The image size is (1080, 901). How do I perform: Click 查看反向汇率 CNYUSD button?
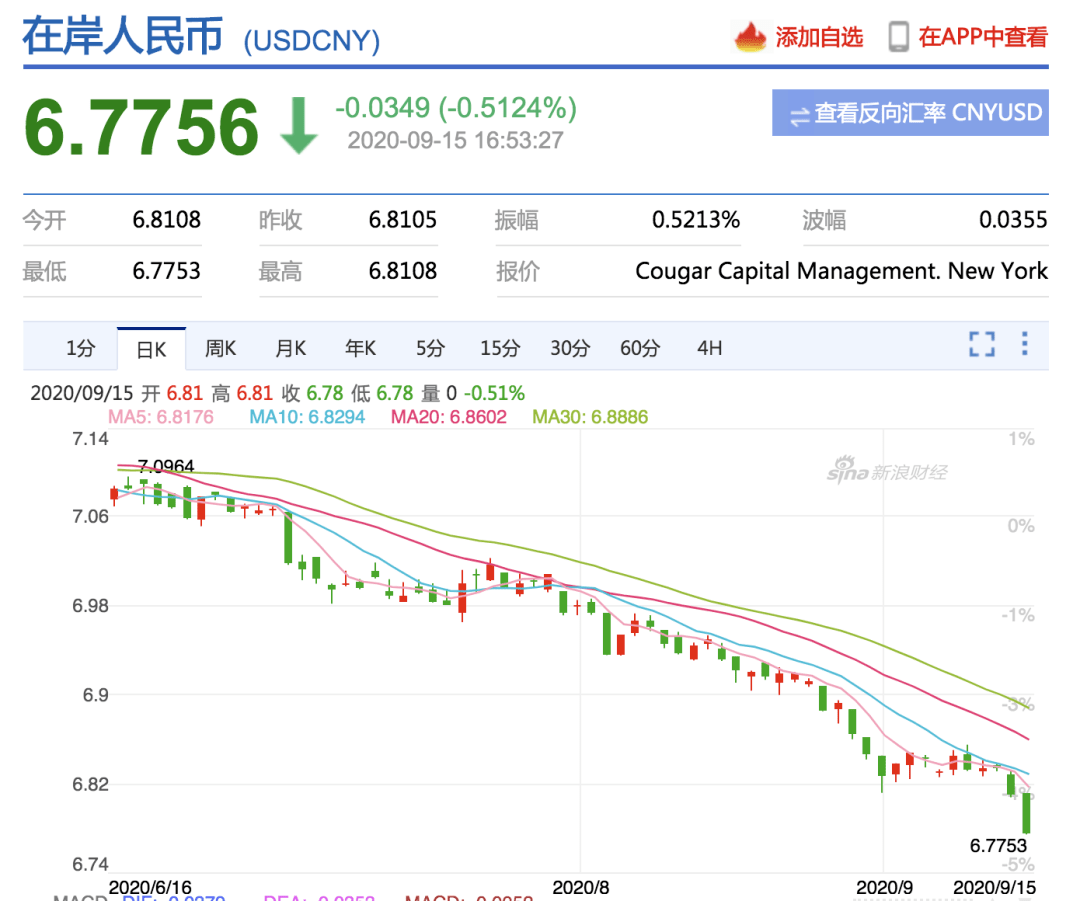(910, 113)
